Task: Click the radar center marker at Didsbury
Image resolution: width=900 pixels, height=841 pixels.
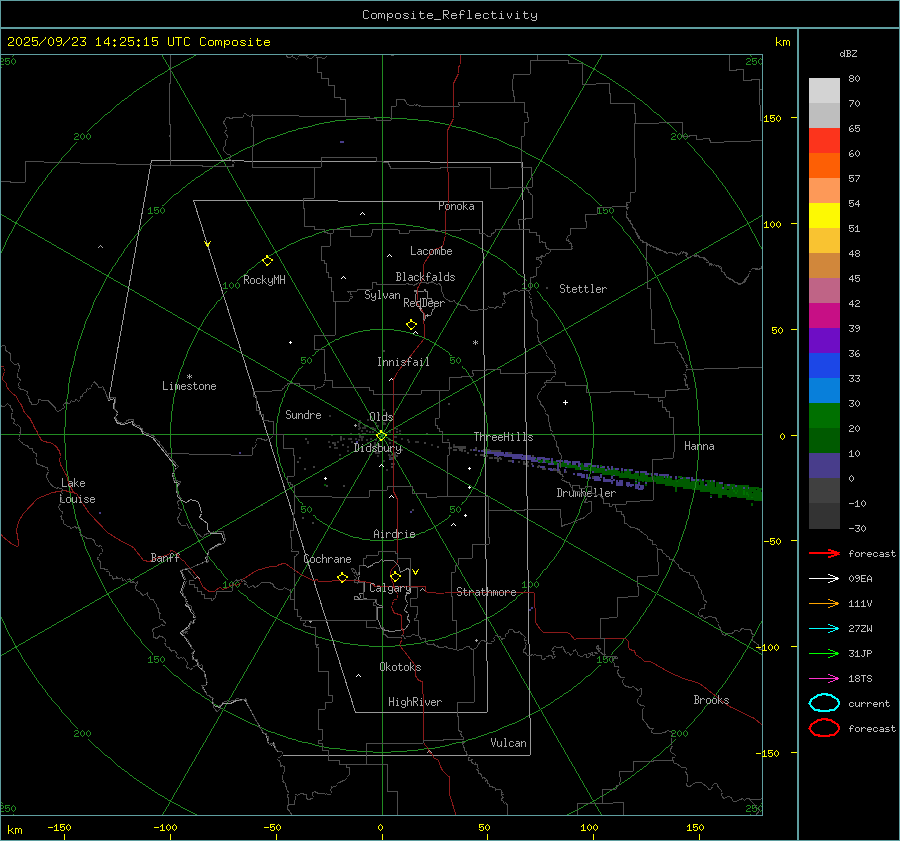Action: (x=381, y=435)
